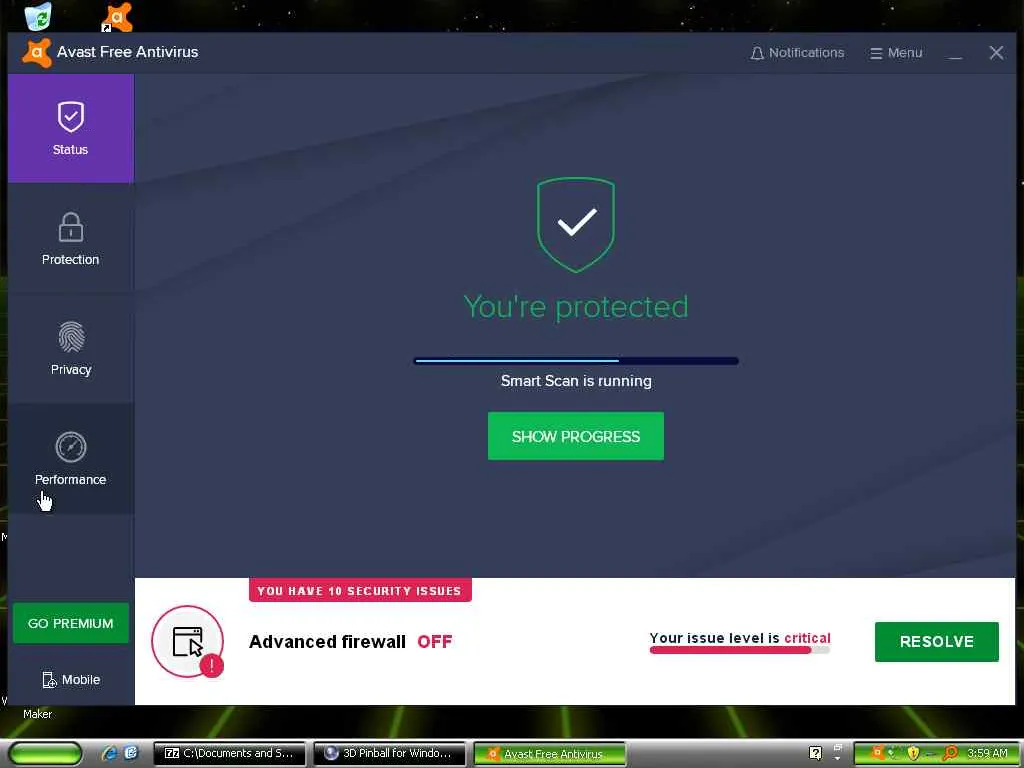Click the Go Premium button

pyautogui.click(x=71, y=623)
